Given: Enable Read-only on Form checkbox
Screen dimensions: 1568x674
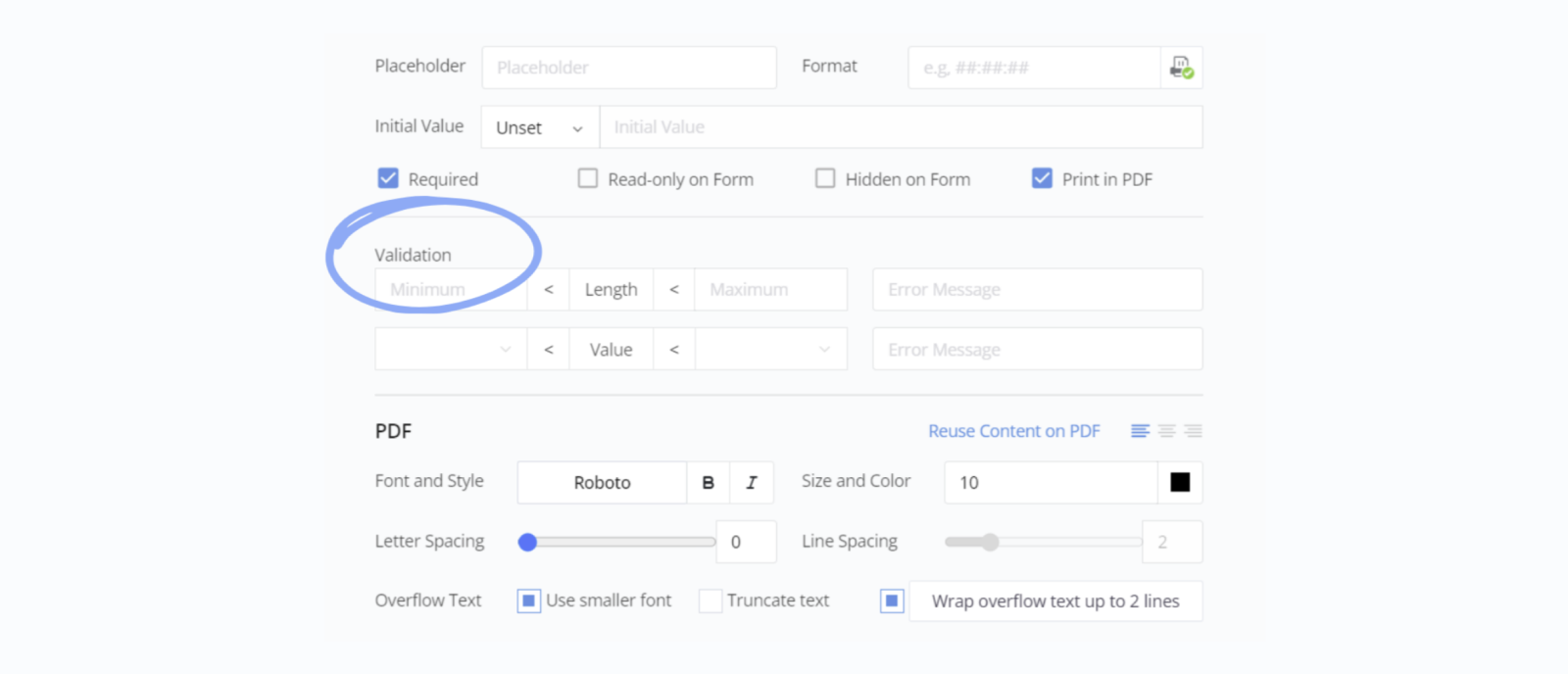Looking at the screenshot, I should tap(588, 178).
